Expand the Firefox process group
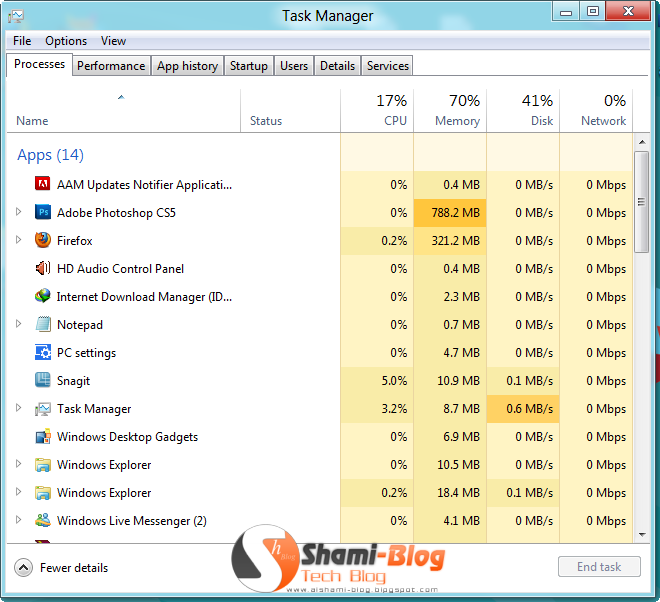Screen dimensions: 660x602 (x=18, y=240)
